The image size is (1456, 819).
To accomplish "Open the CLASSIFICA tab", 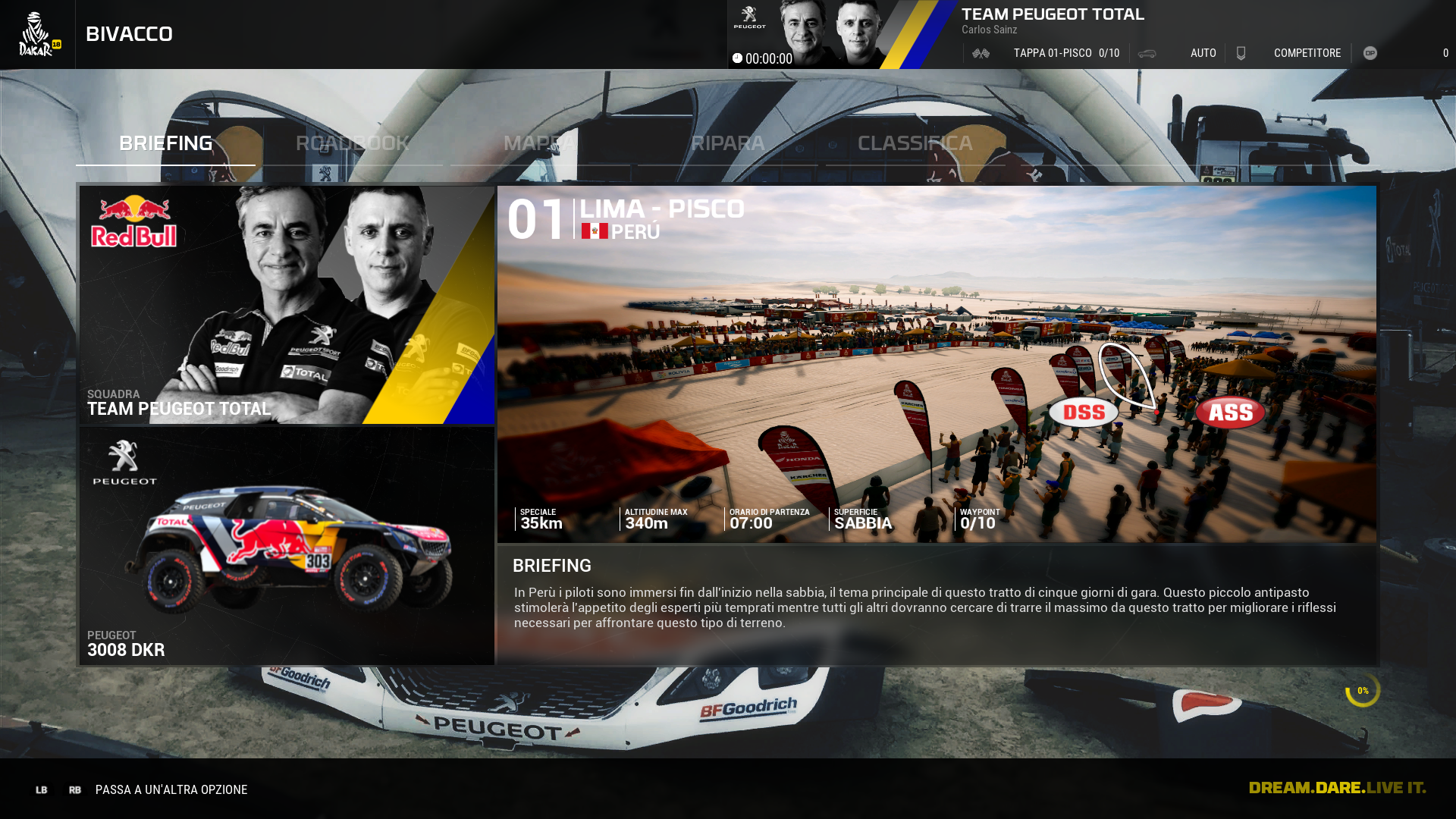I will [x=915, y=143].
